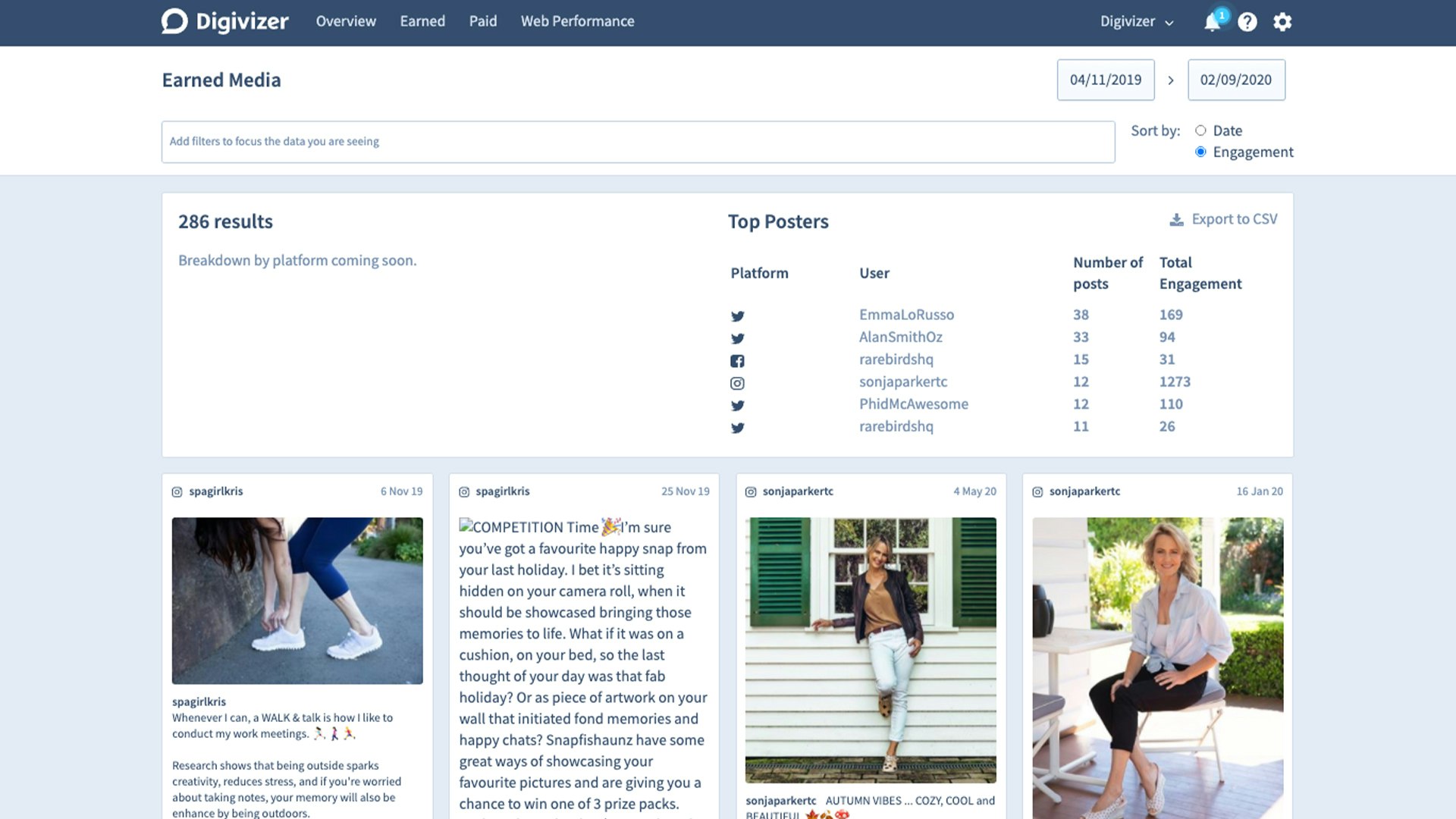Click Instagram icon beside sonjaparkertc in Top Posters
Image resolution: width=1456 pixels, height=819 pixels.
737,383
